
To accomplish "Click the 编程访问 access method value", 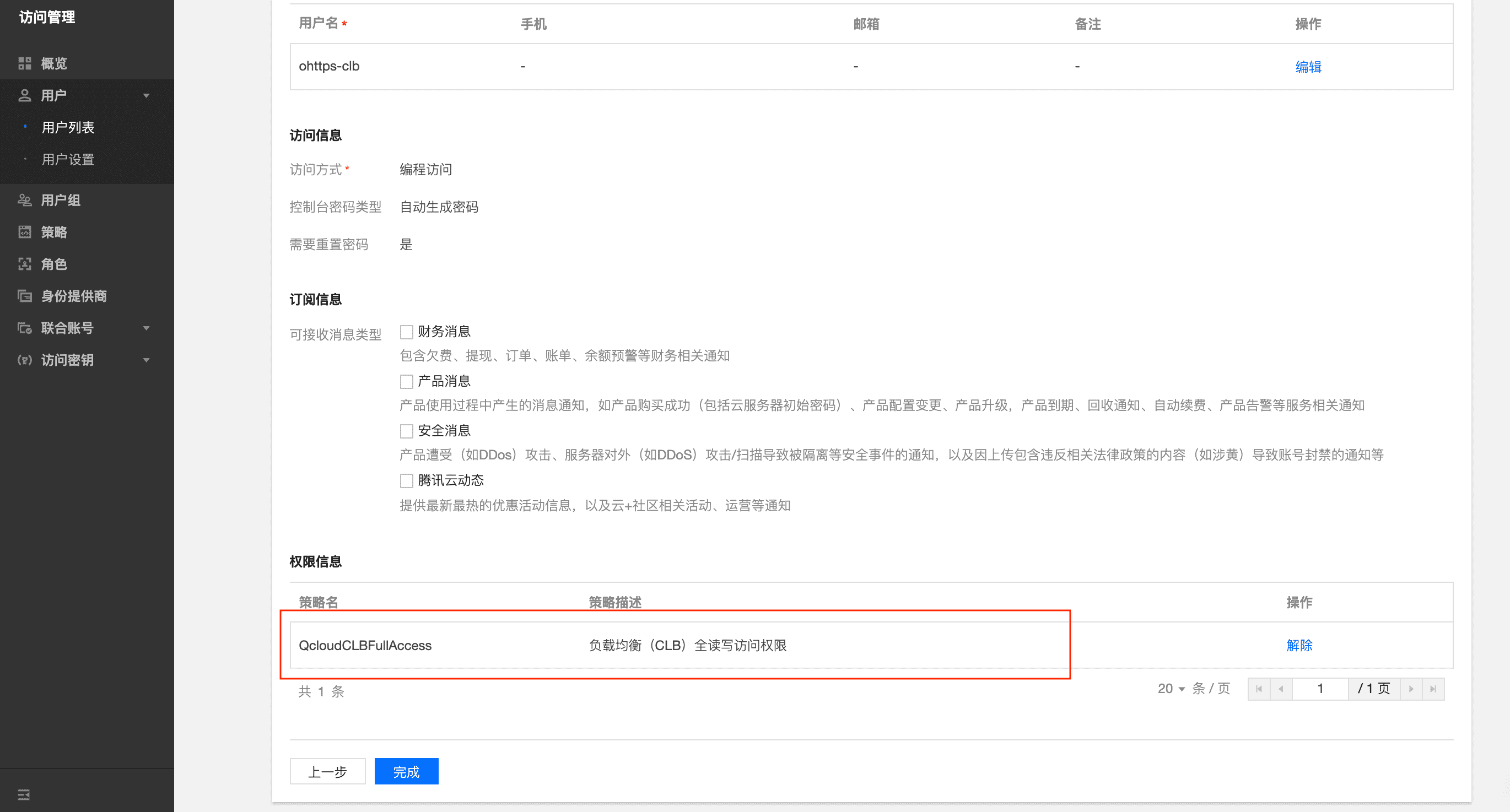I will click(x=425, y=169).
